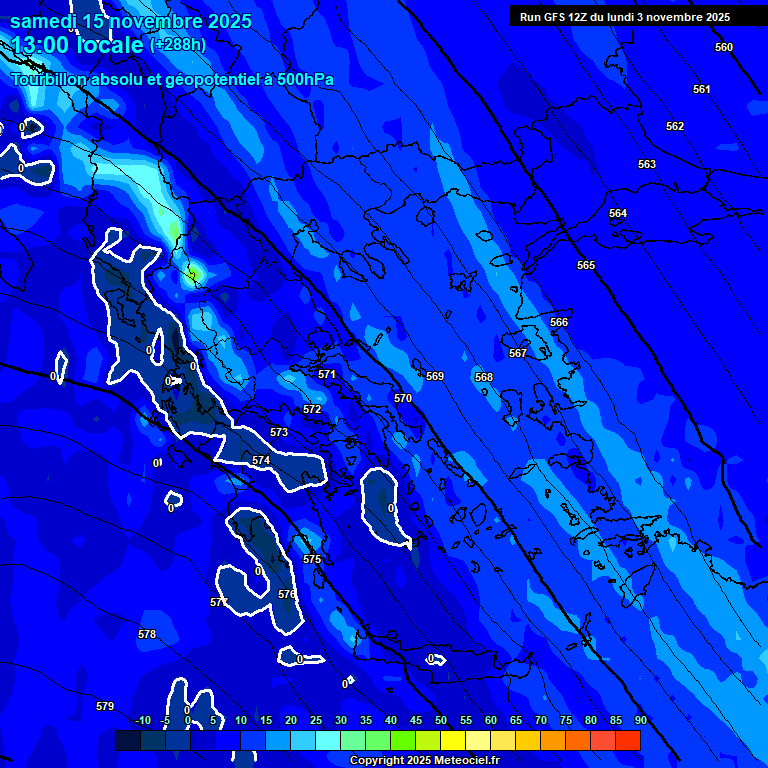
Task: Click the yellow-green vorticity maximum spot on the map
Action: tap(195, 272)
